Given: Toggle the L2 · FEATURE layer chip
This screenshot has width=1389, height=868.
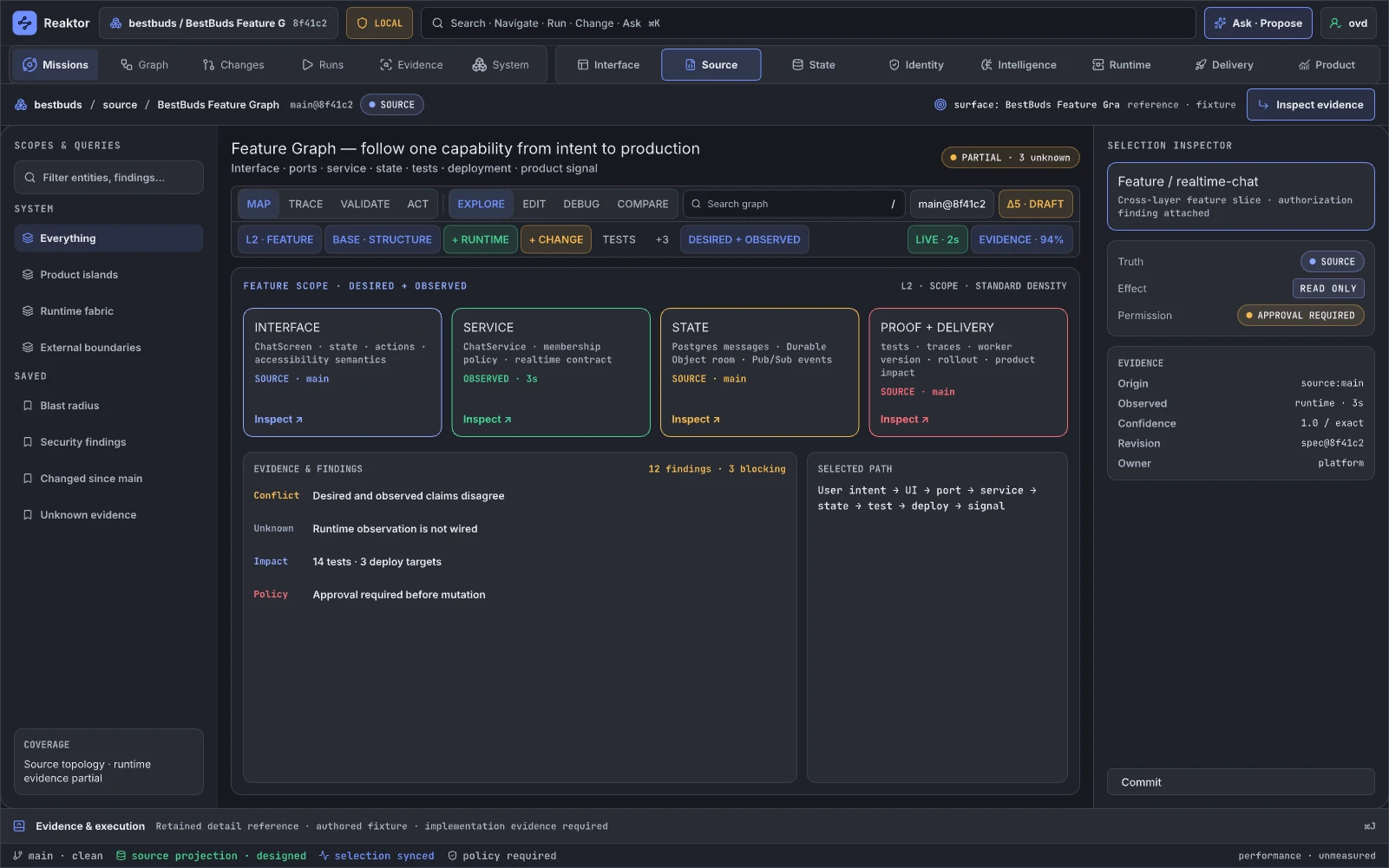Looking at the screenshot, I should 279,240.
